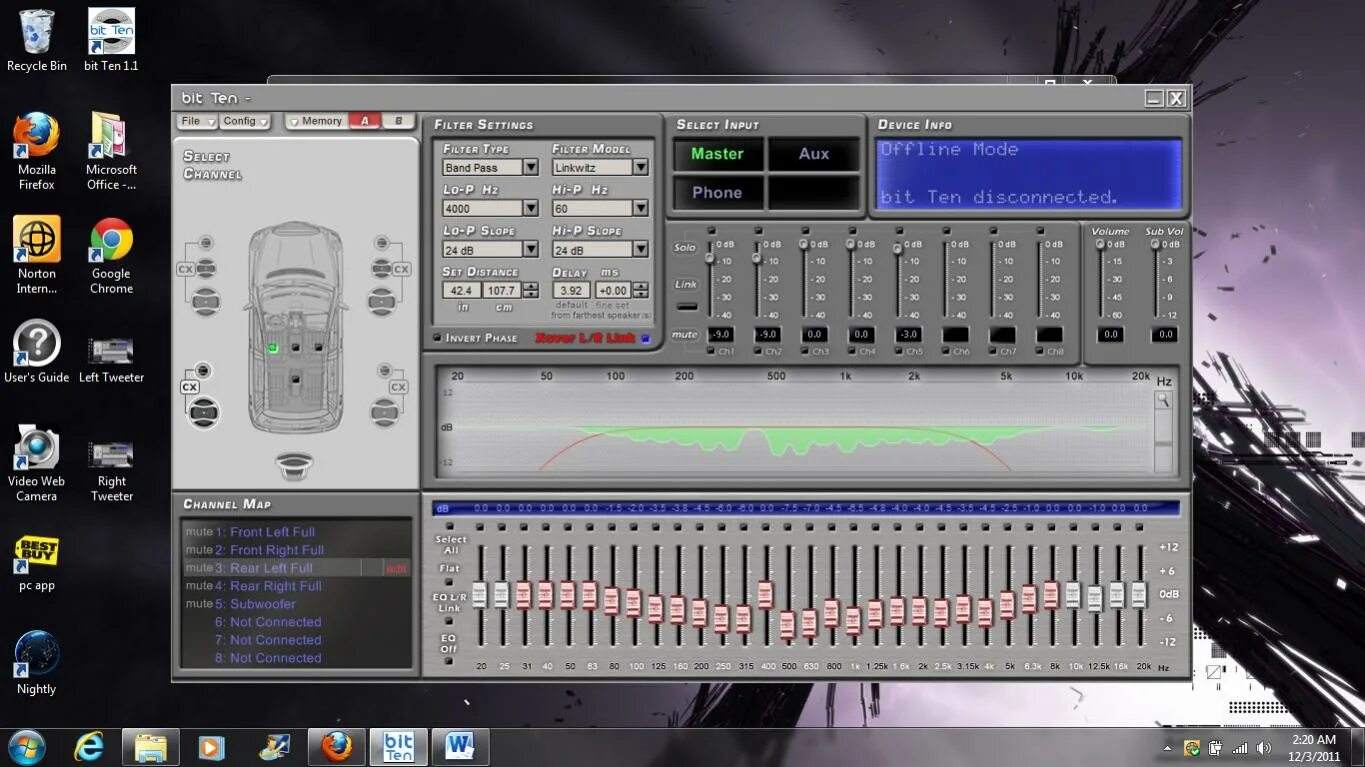The height and width of the screenshot is (767, 1365).
Task: Click the Set Distance stepper arrows
Action: coord(531,290)
